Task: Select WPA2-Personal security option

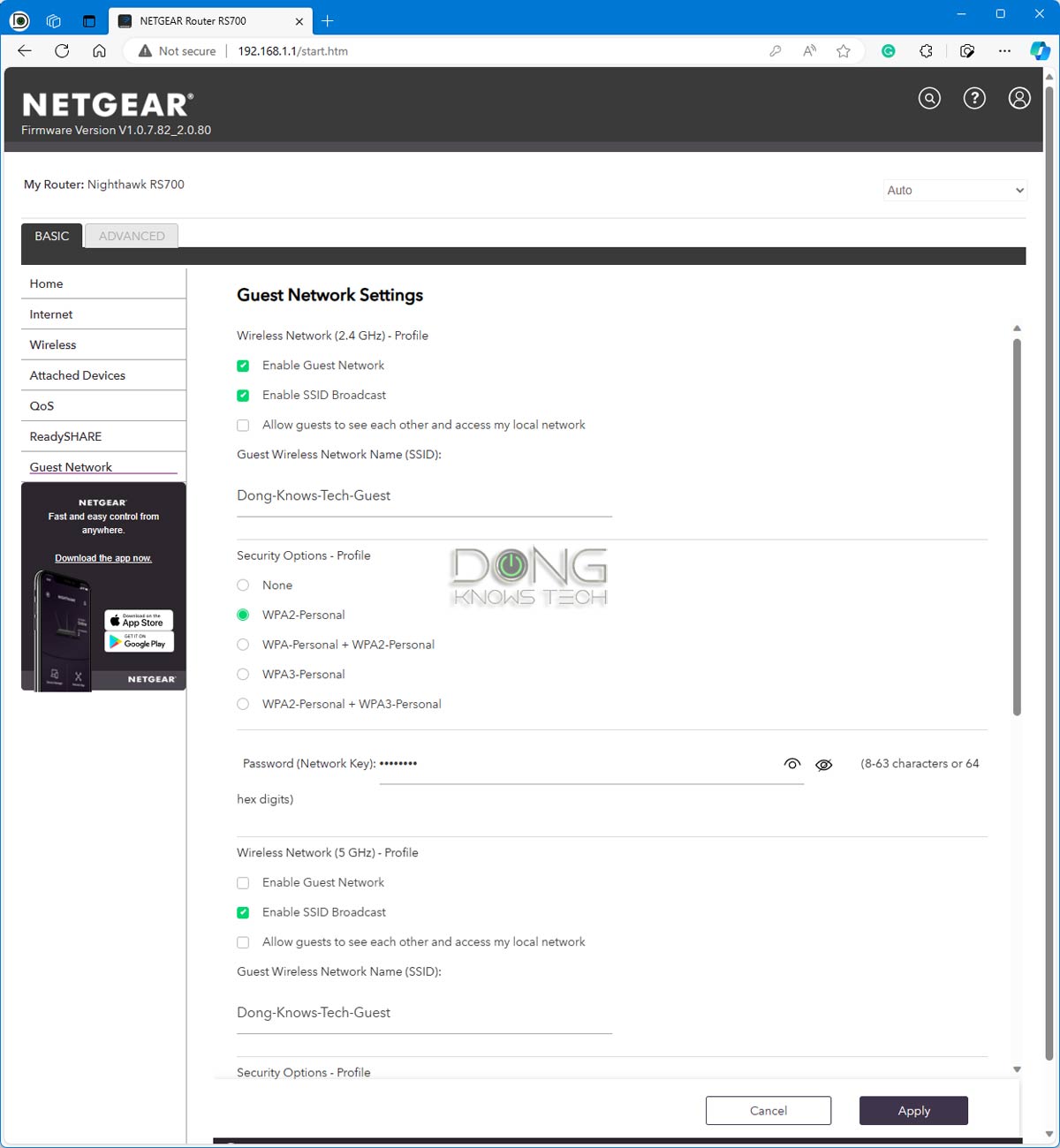Action: pyautogui.click(x=243, y=615)
